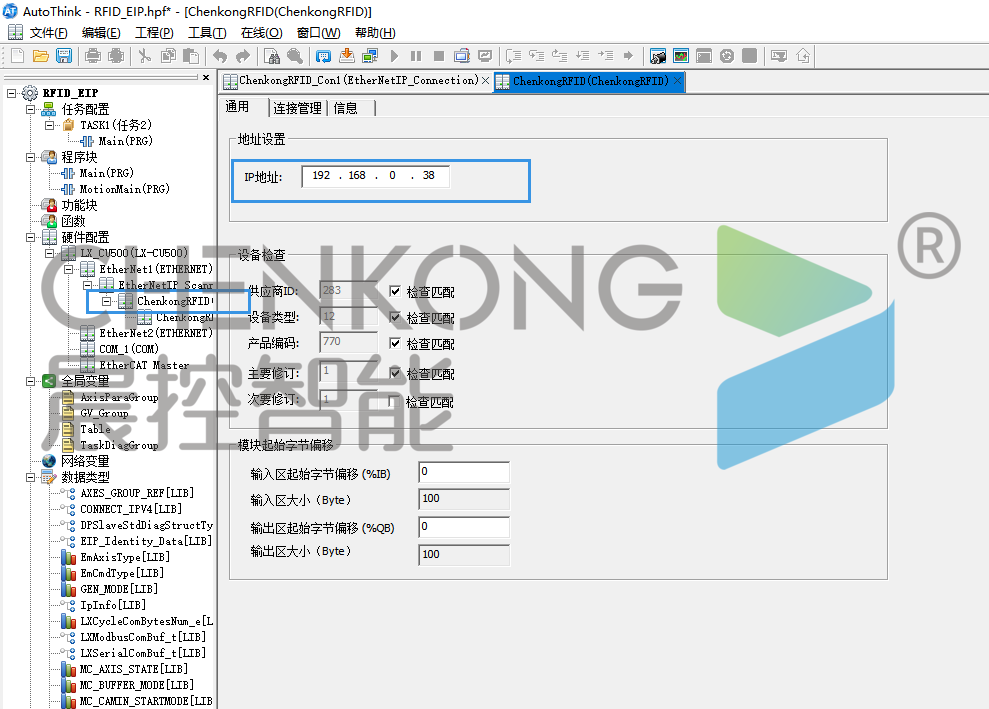The height and width of the screenshot is (709, 989).
Task: Open the 文件(F) menu
Action: coord(49,33)
